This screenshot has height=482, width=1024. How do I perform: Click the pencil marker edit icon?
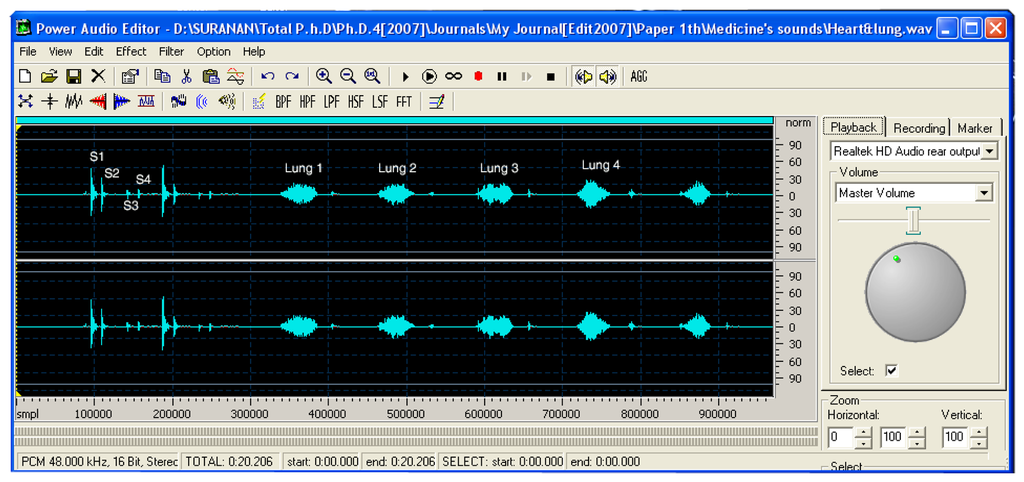click(x=437, y=101)
